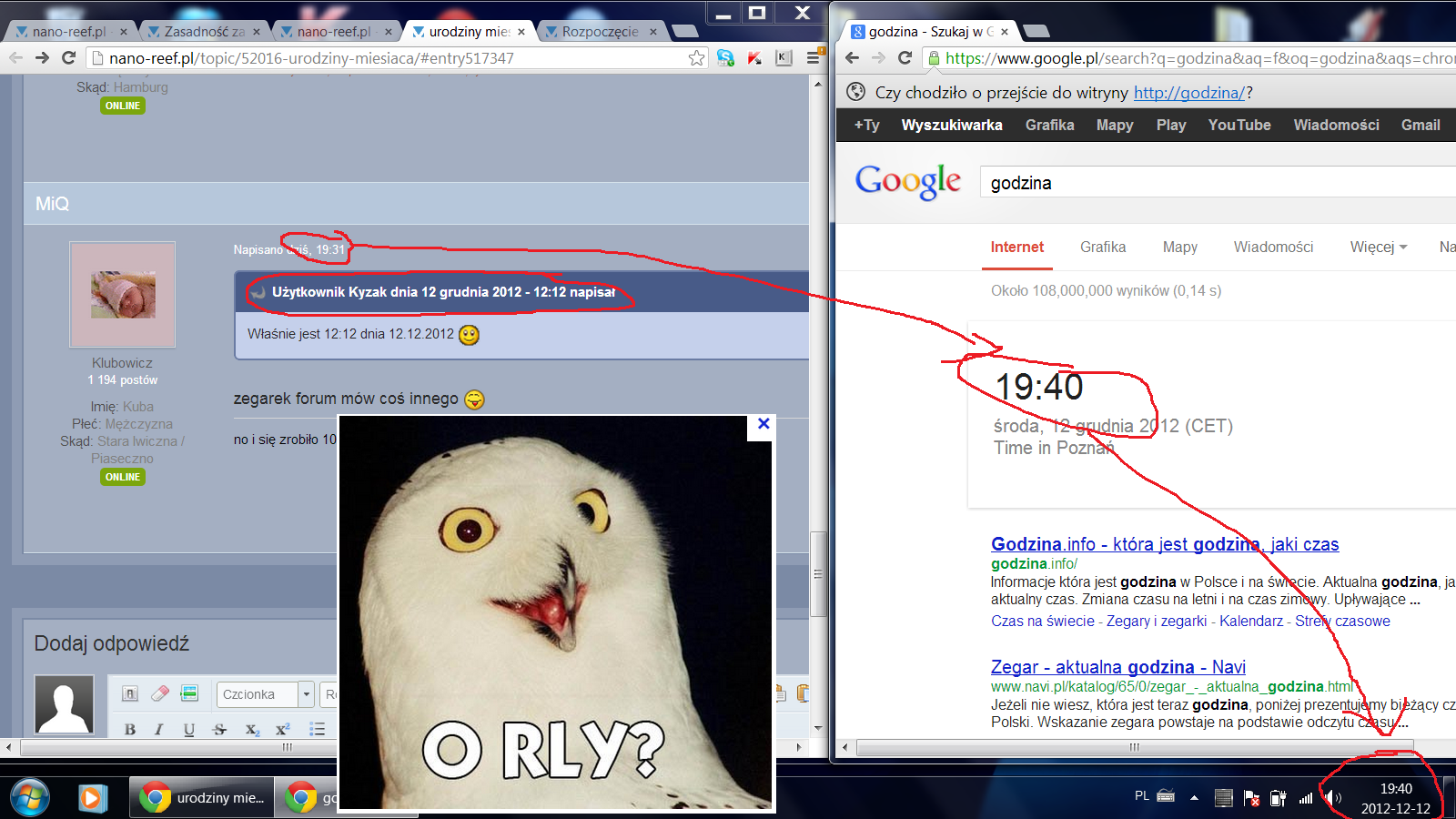Click MiQ username header
This screenshot has width=1456, height=819.
click(52, 204)
